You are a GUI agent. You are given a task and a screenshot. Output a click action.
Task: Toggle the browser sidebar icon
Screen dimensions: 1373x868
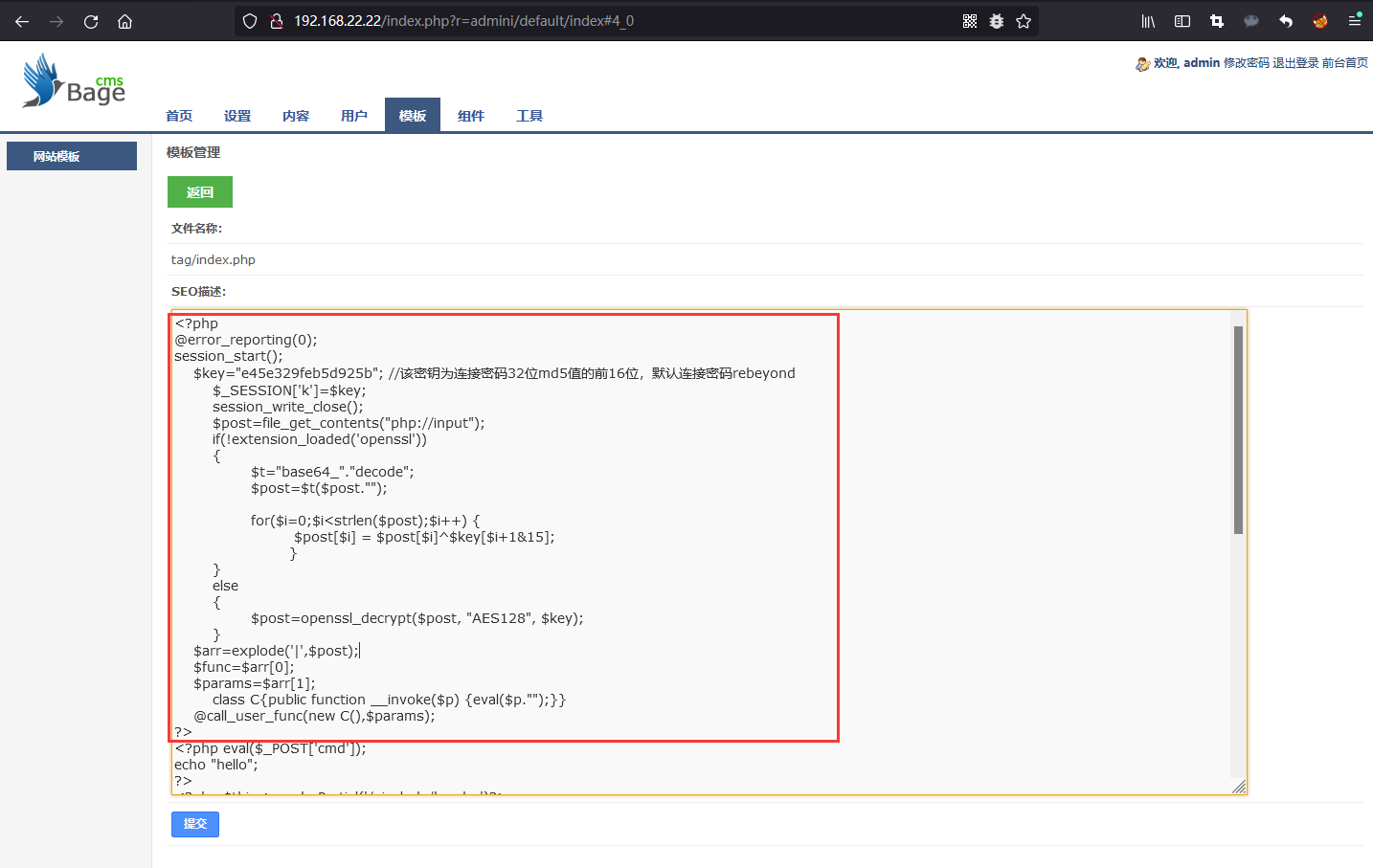(1182, 21)
